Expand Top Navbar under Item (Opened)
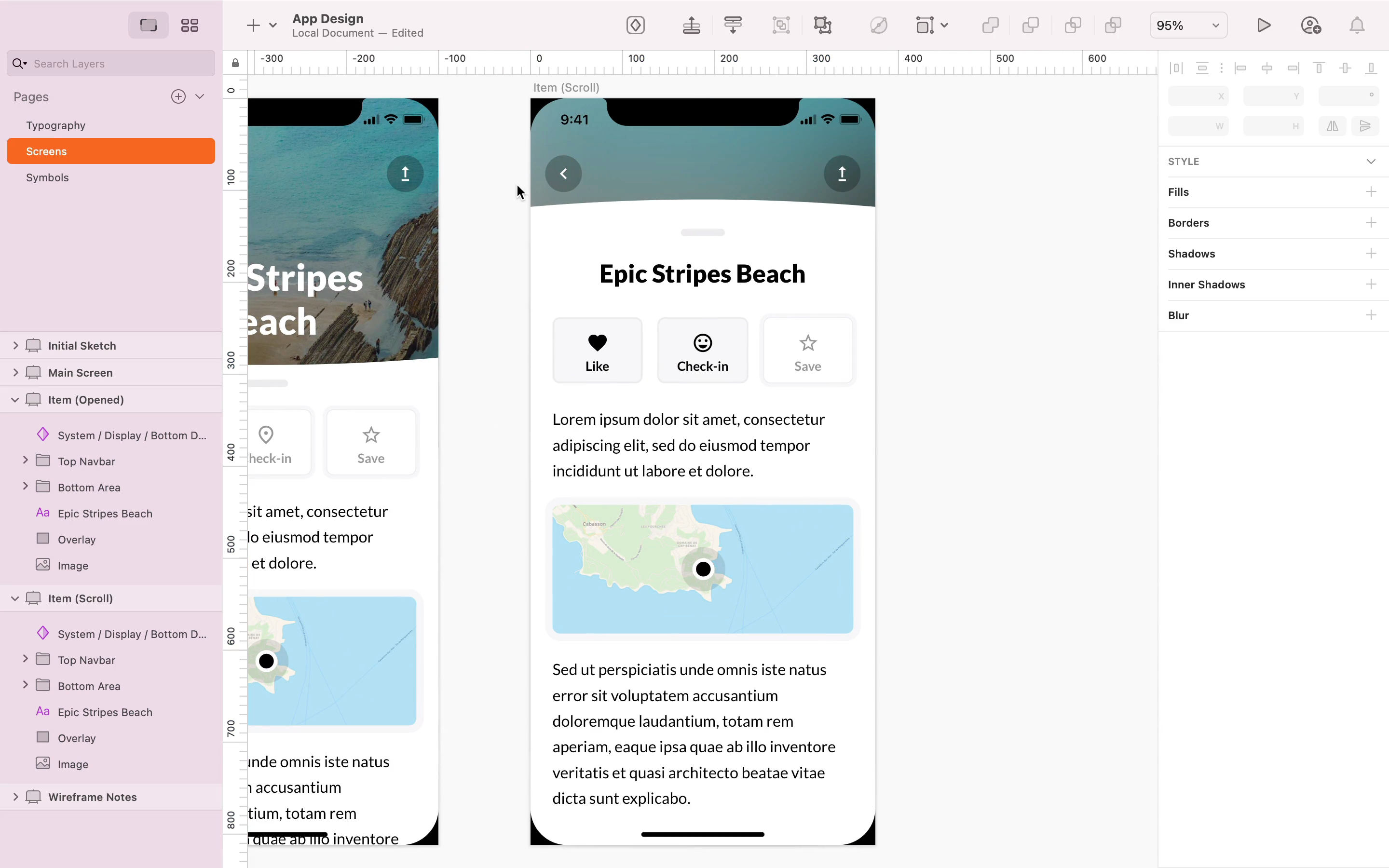Image resolution: width=1389 pixels, height=868 pixels. [x=25, y=461]
